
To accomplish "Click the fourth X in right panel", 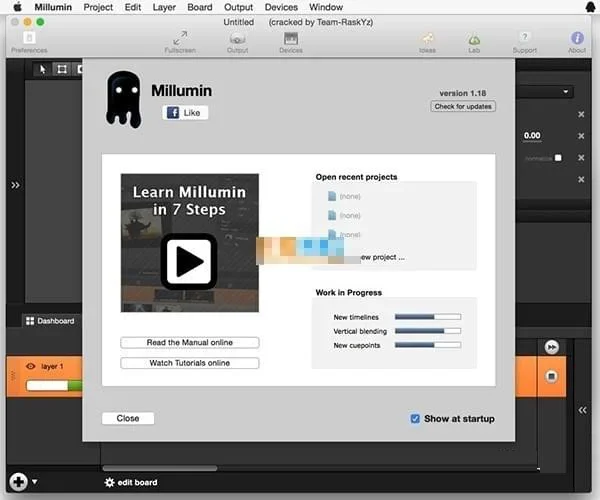I will [581, 179].
